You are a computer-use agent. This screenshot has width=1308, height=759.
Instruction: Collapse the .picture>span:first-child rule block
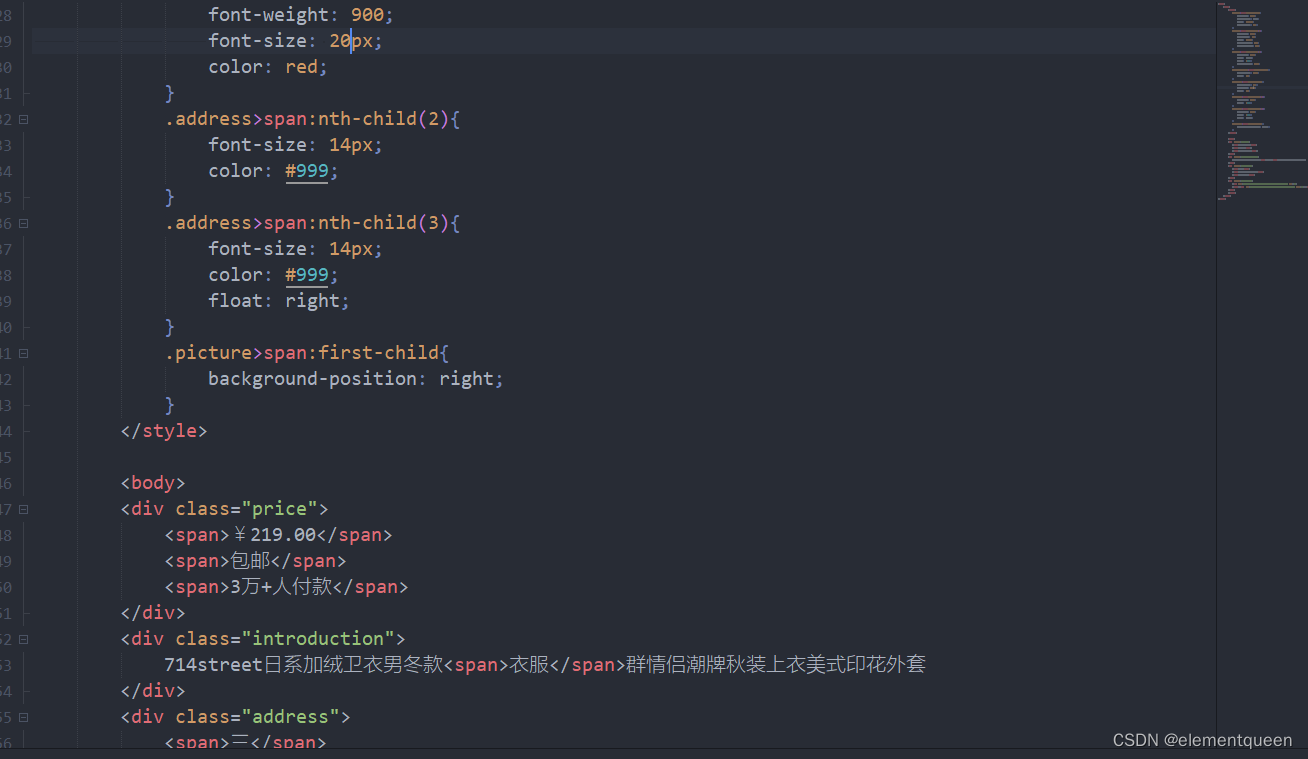click(23, 352)
